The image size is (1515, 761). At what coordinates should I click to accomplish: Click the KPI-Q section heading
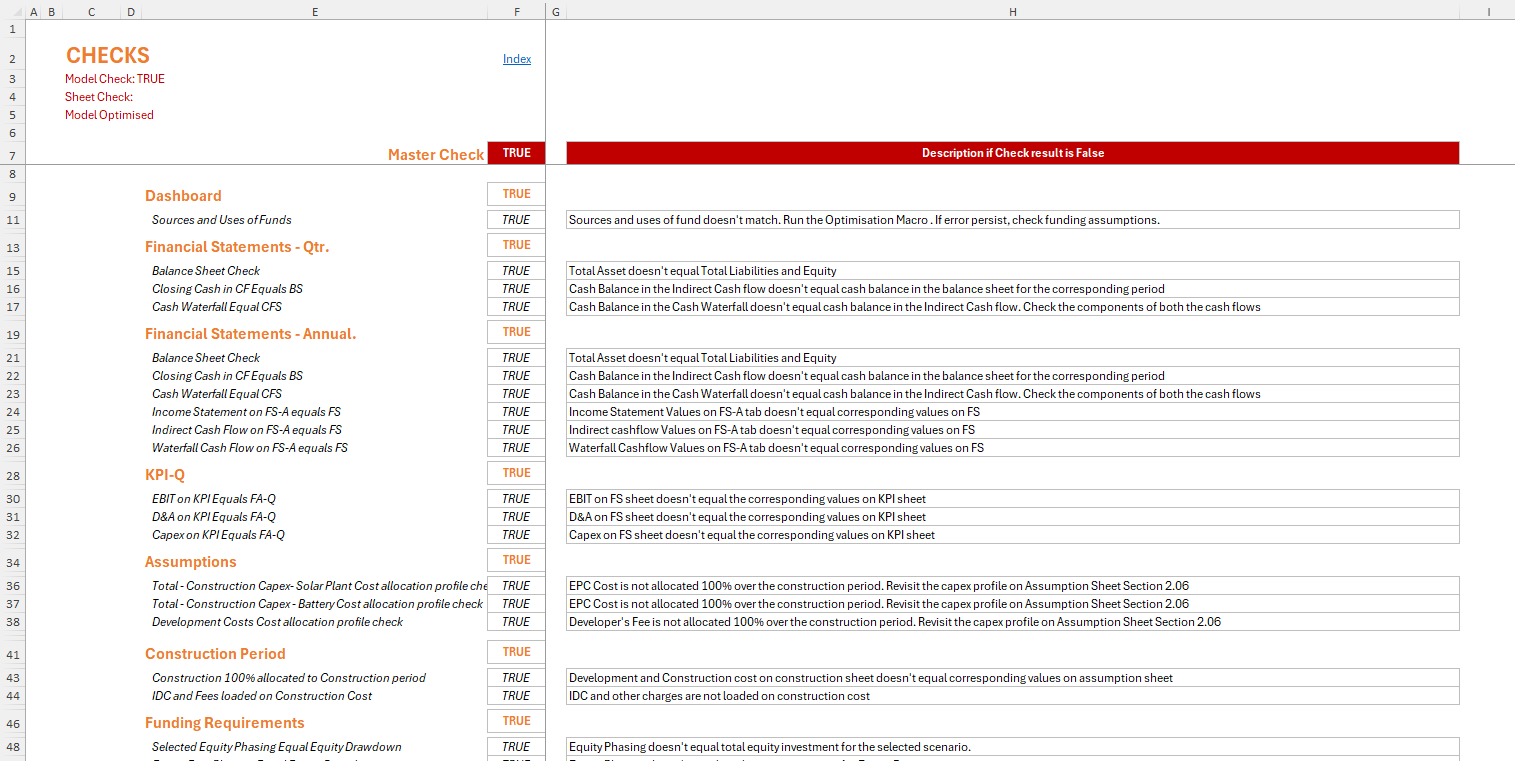[x=165, y=475]
